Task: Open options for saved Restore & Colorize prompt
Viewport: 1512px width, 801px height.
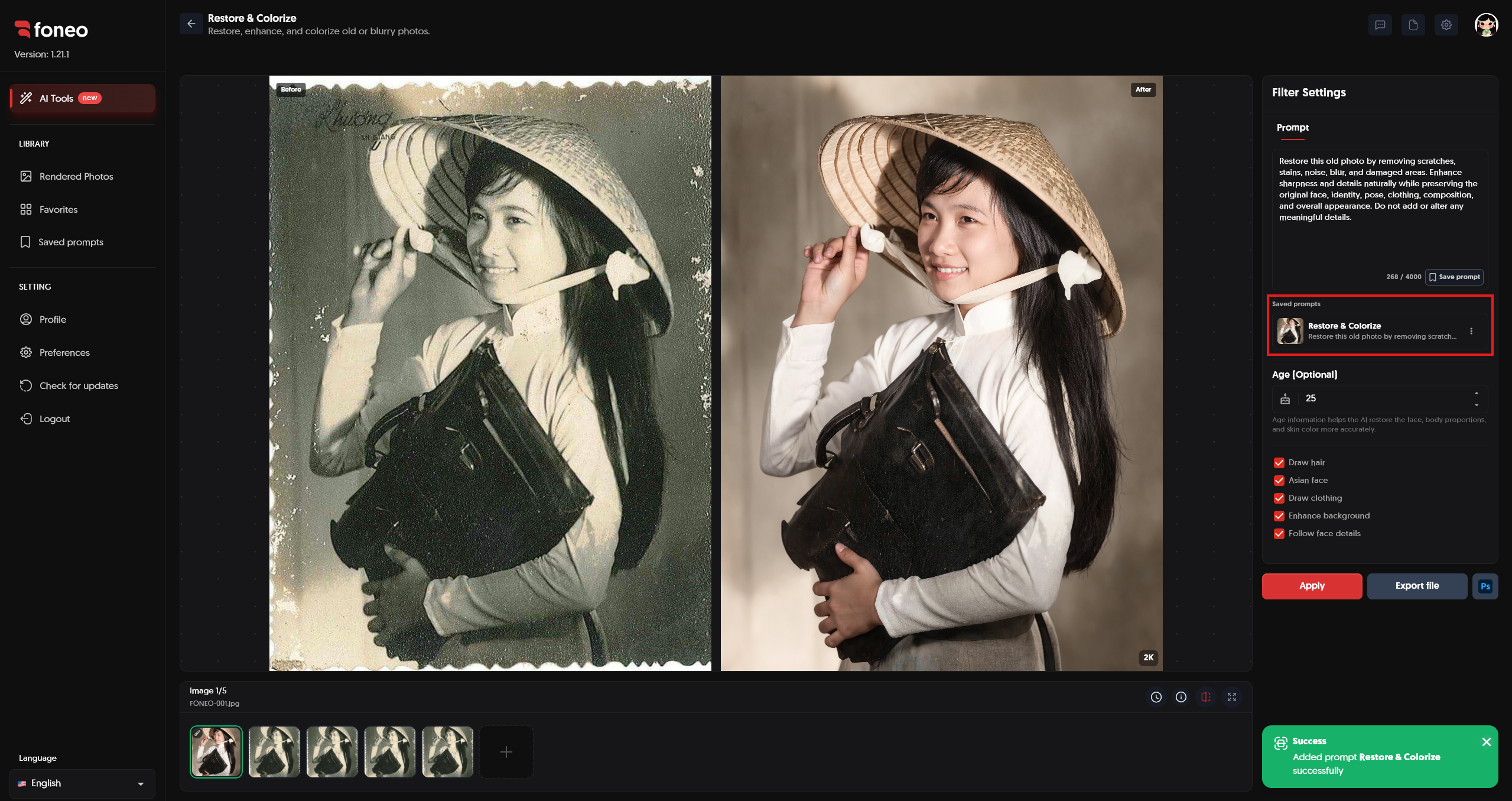Action: point(1471,331)
